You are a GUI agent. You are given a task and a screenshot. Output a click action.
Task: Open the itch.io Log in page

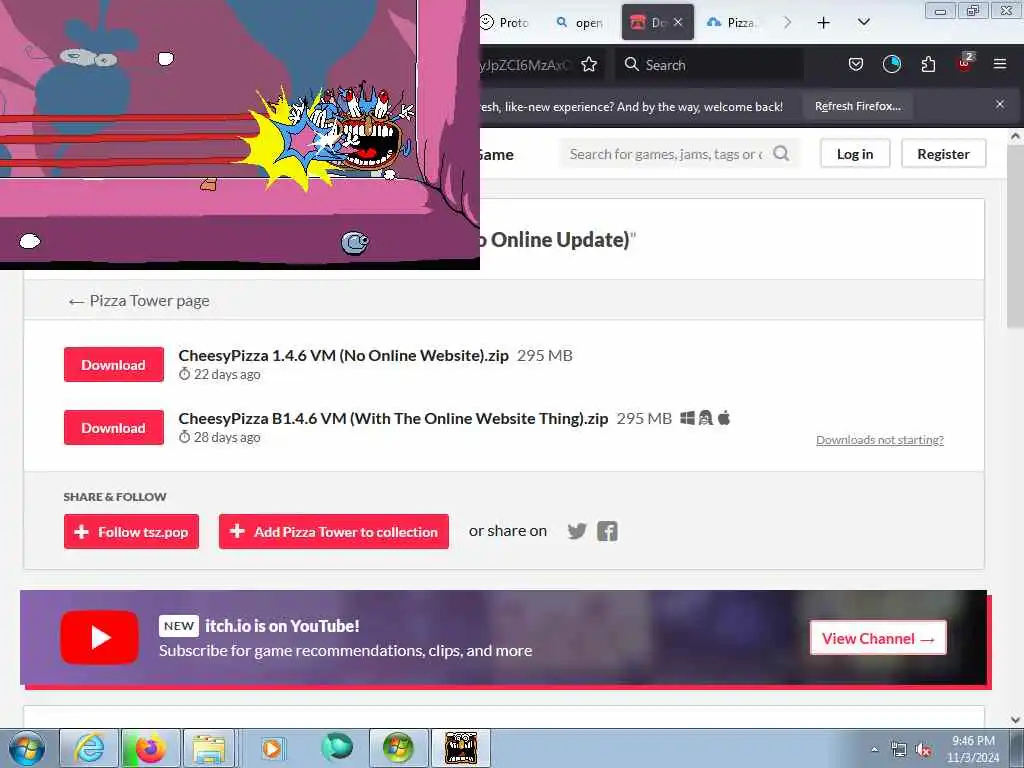[x=855, y=153]
